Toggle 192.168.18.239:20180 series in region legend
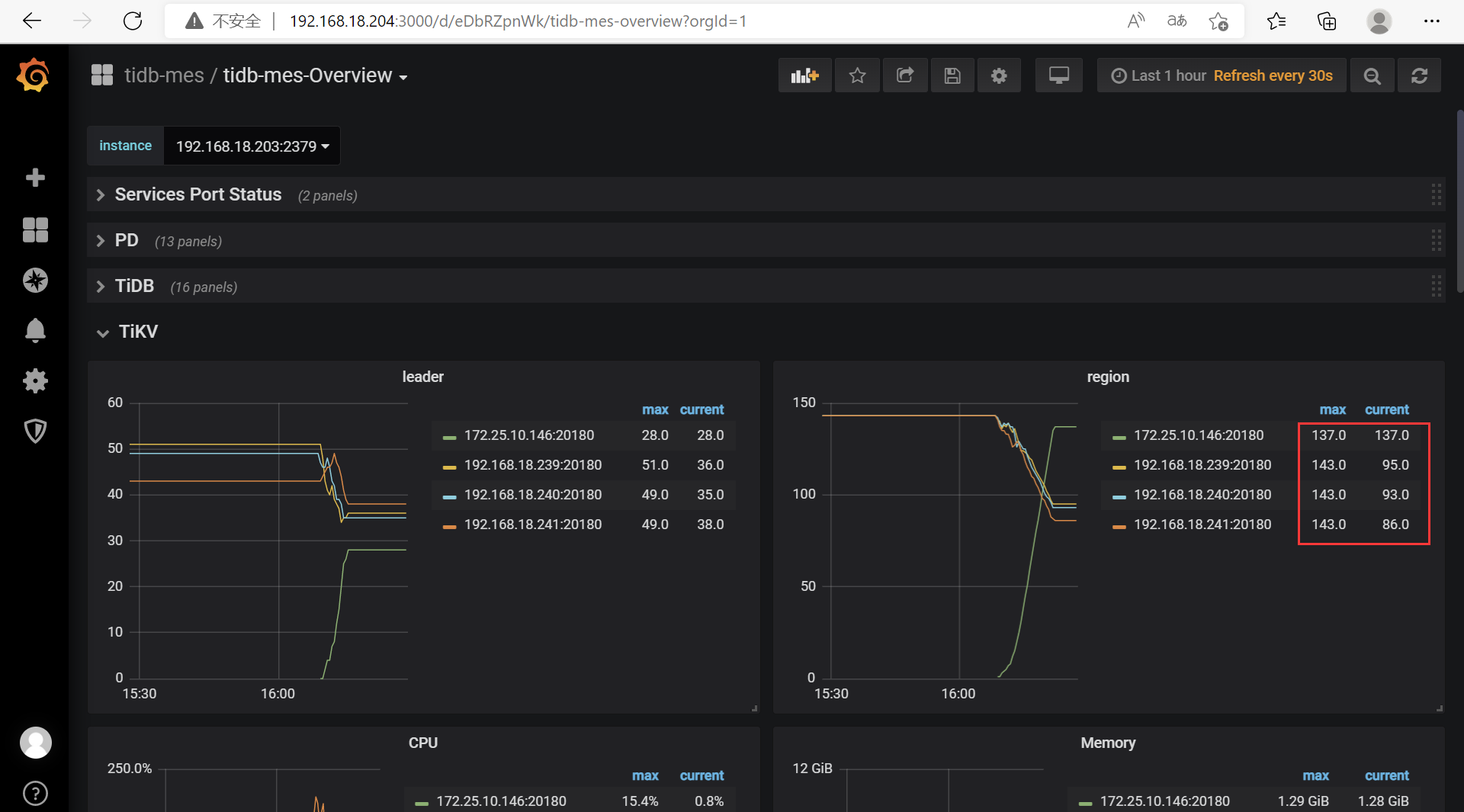 point(1202,465)
